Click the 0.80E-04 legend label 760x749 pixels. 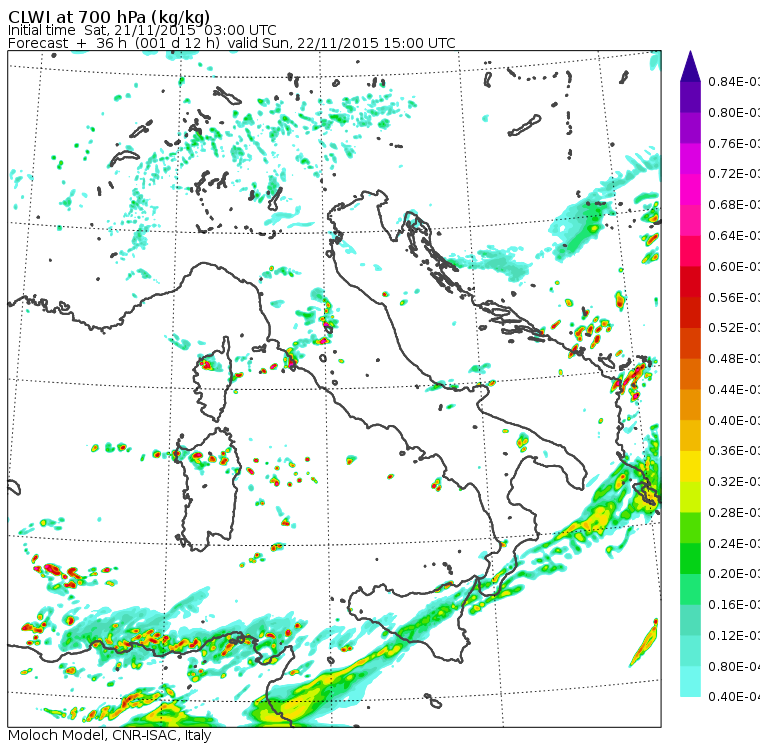click(733, 667)
